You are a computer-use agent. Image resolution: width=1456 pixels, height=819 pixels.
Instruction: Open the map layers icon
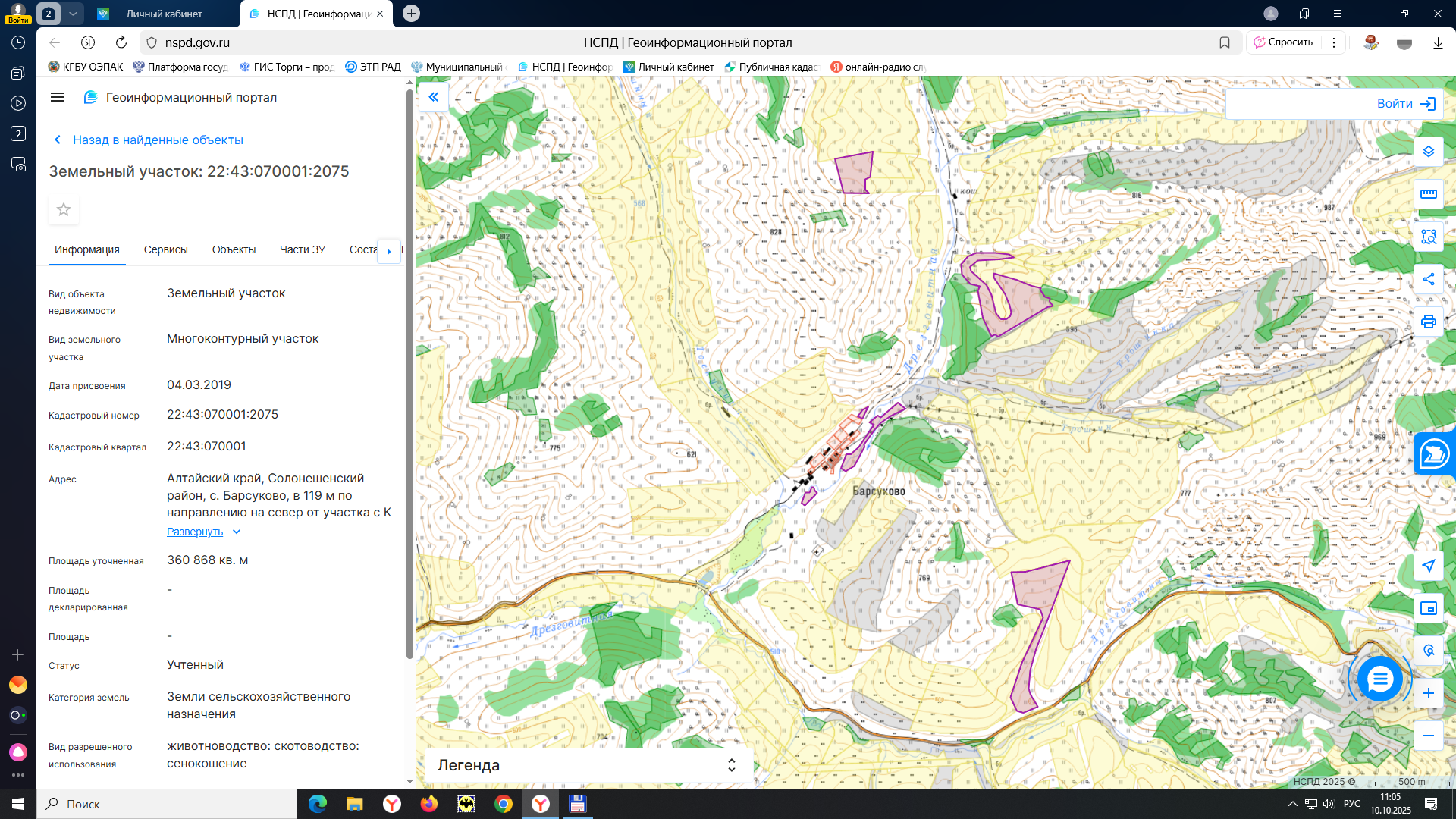(1429, 152)
